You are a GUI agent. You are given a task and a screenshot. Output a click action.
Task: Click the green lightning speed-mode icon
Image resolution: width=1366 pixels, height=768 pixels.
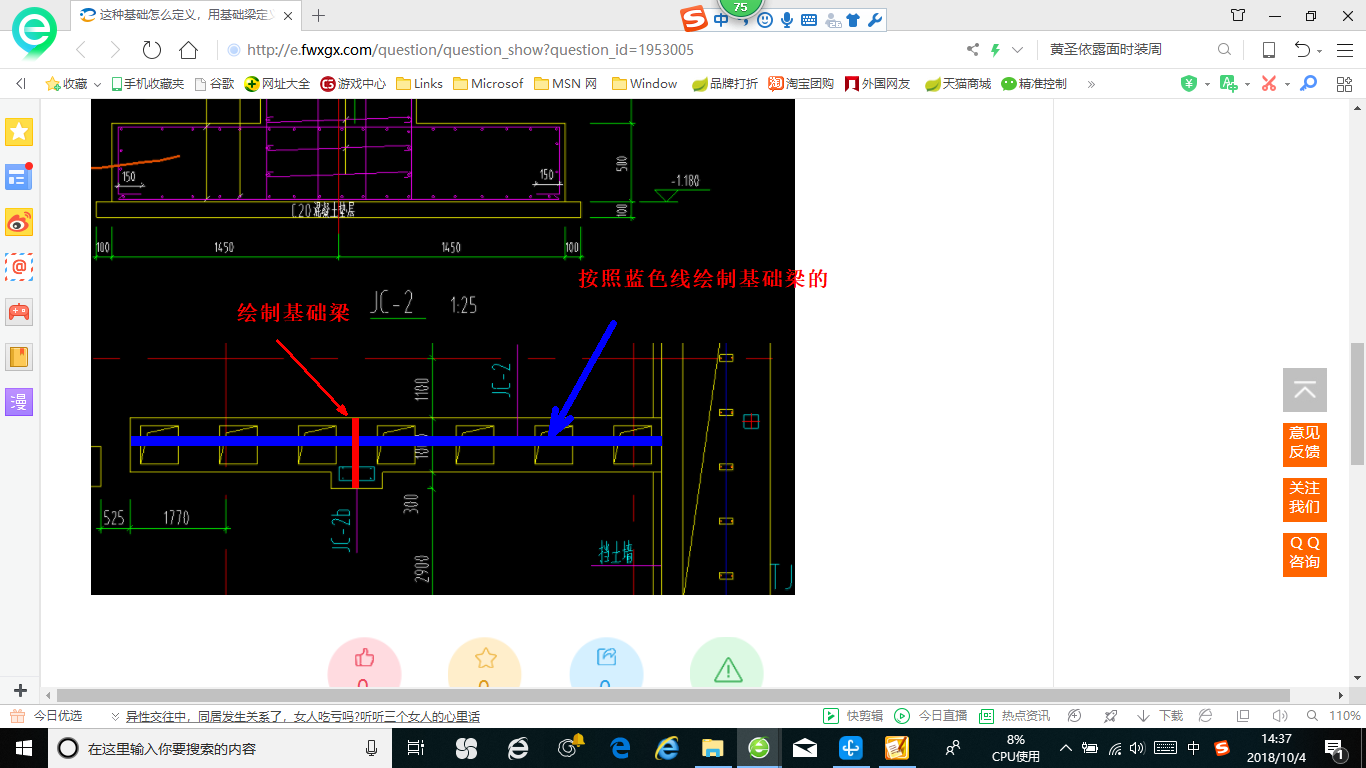pyautogui.click(x=996, y=50)
